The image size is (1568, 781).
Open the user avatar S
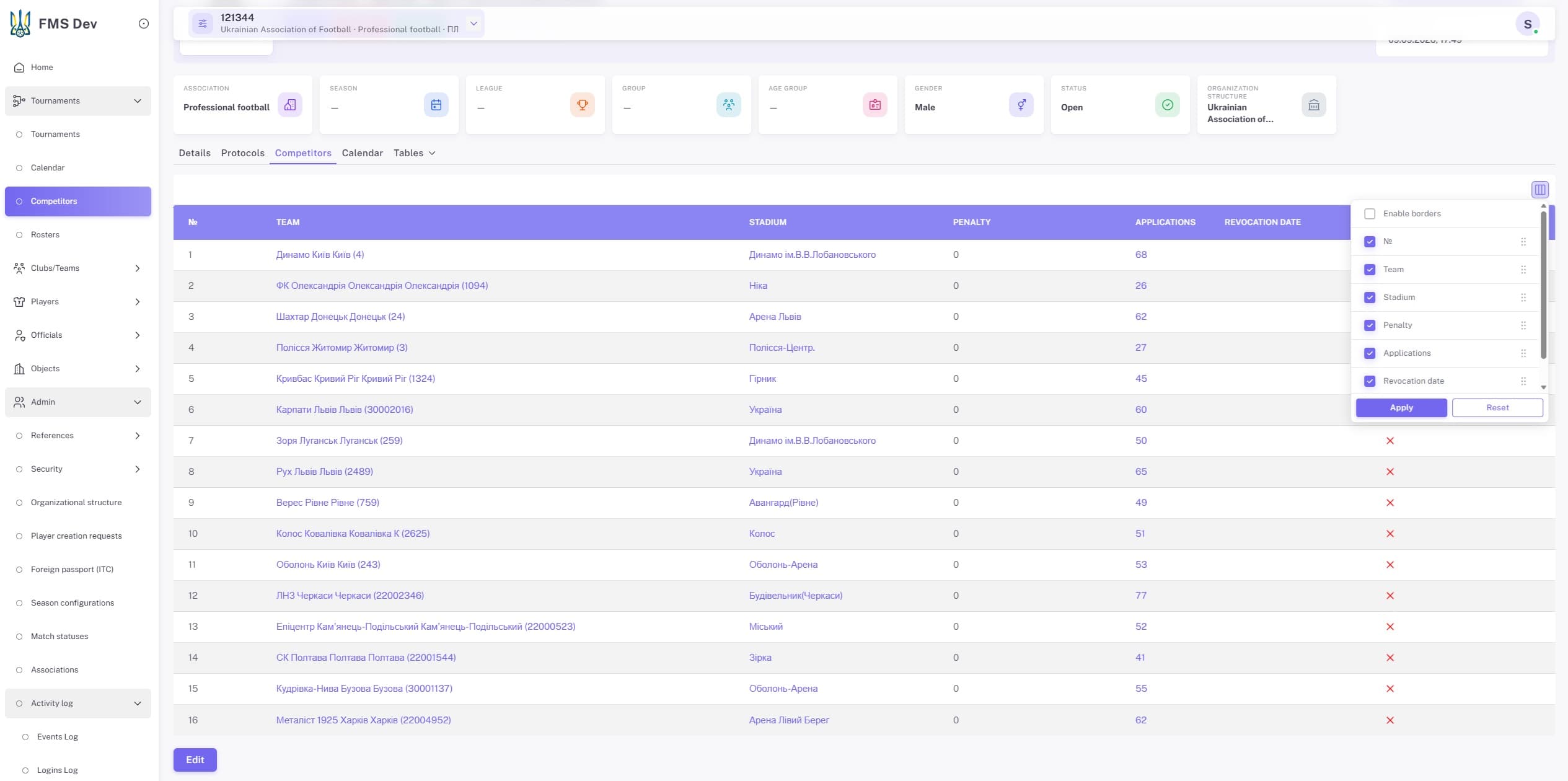pyautogui.click(x=1527, y=24)
